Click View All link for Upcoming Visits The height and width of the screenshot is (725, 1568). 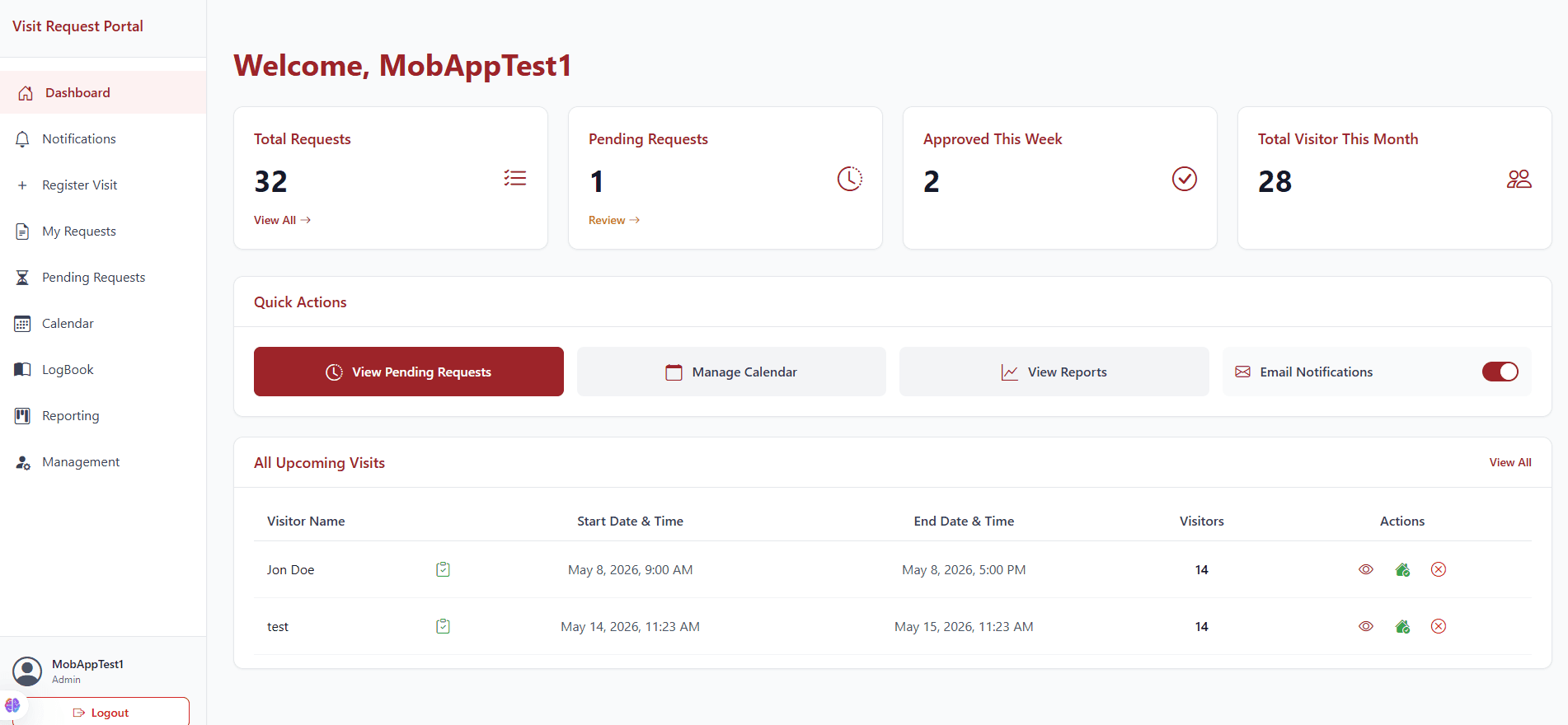click(x=1510, y=462)
